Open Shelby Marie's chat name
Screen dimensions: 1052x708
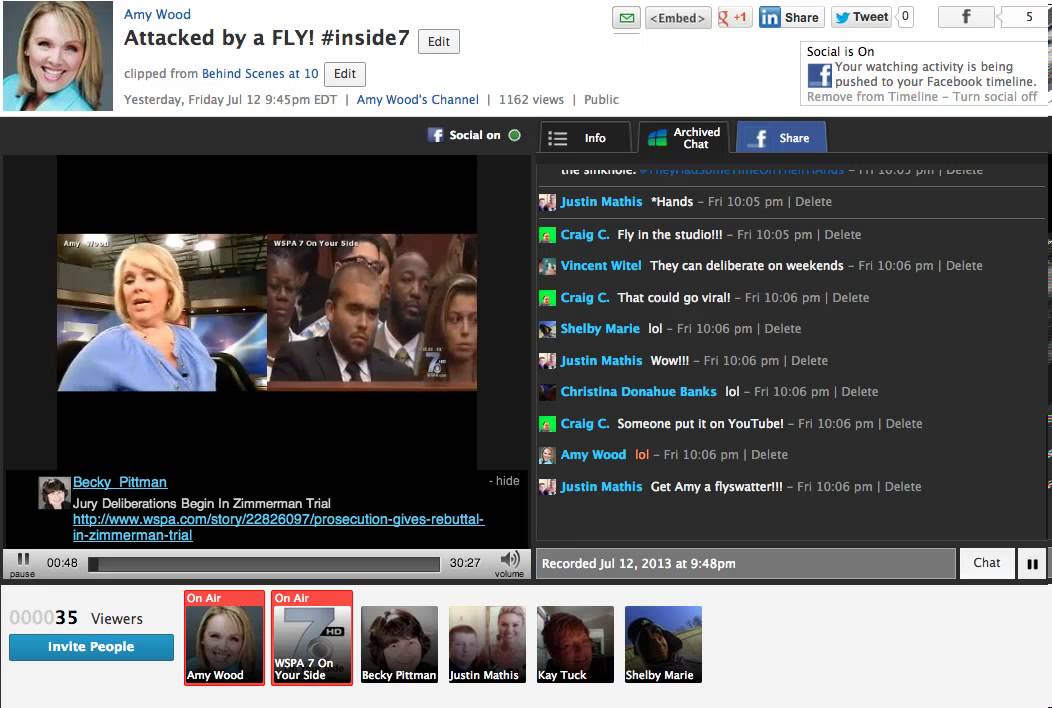600,329
